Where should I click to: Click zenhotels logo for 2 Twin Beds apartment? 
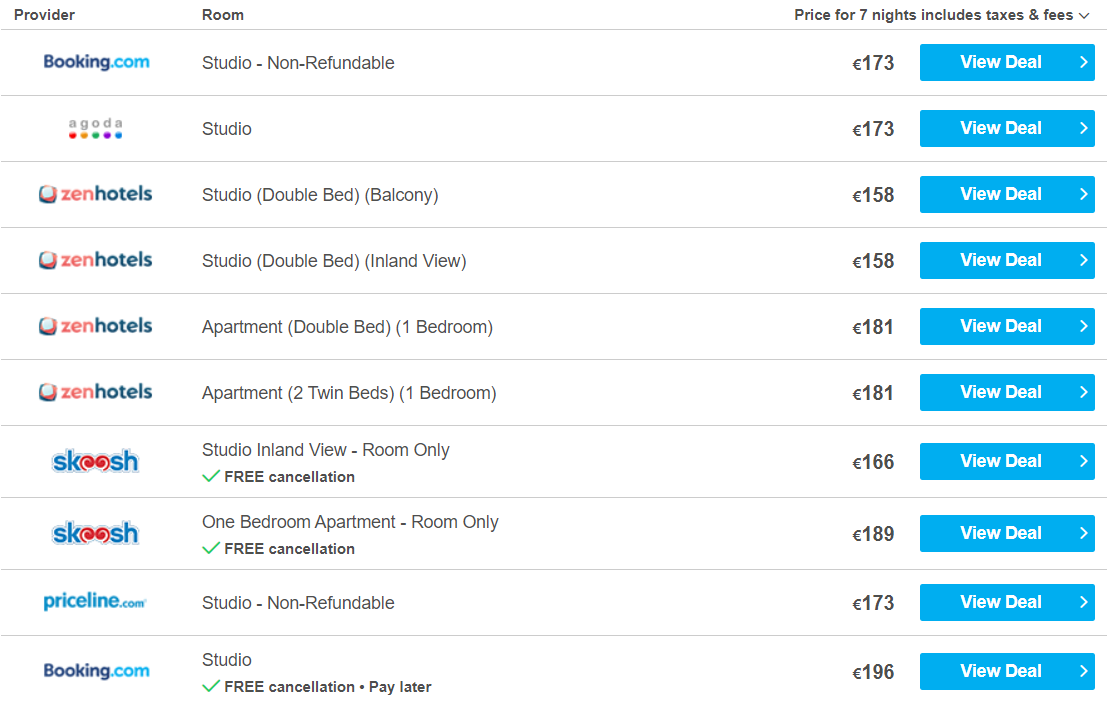96,392
